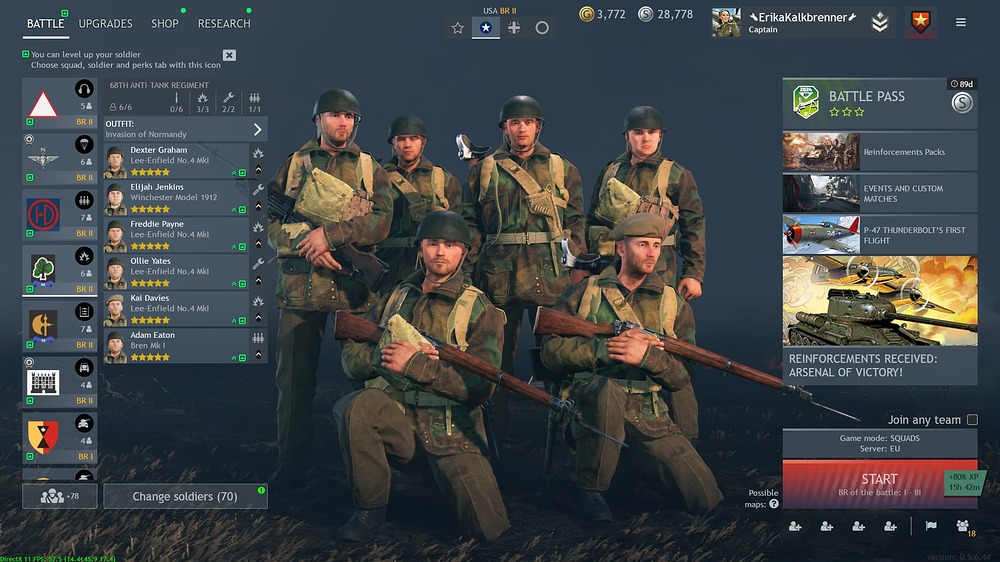Click the flag icon near bottom right
This screenshot has height=562, width=1000.
[x=931, y=526]
